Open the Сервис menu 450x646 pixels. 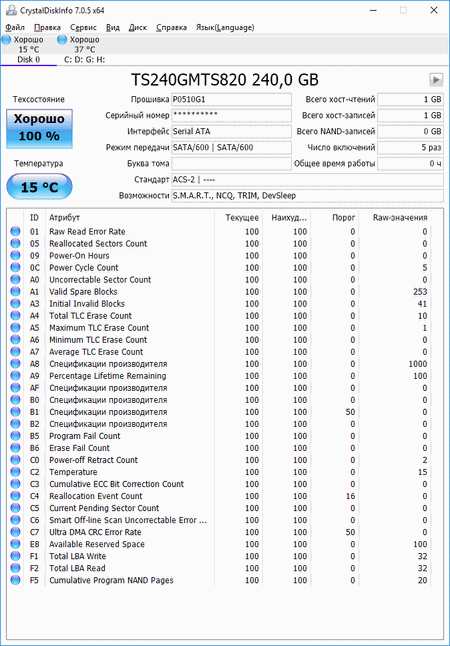83,28
